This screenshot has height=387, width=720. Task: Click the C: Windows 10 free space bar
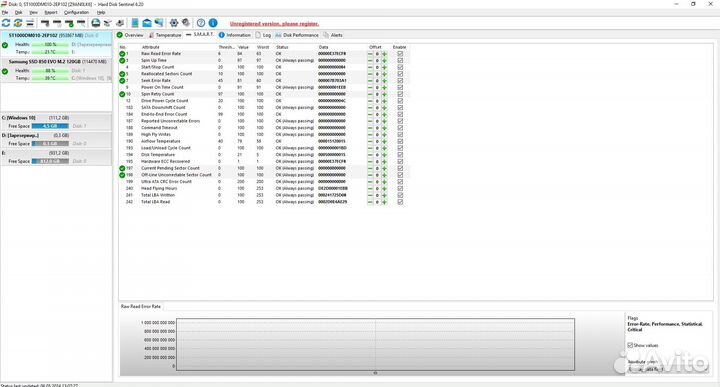point(50,126)
